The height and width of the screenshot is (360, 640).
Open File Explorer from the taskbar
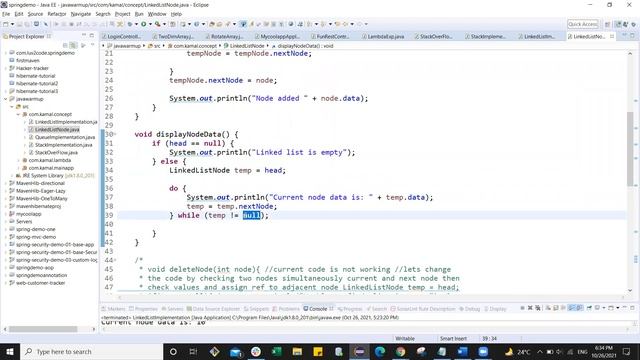pos(297,351)
